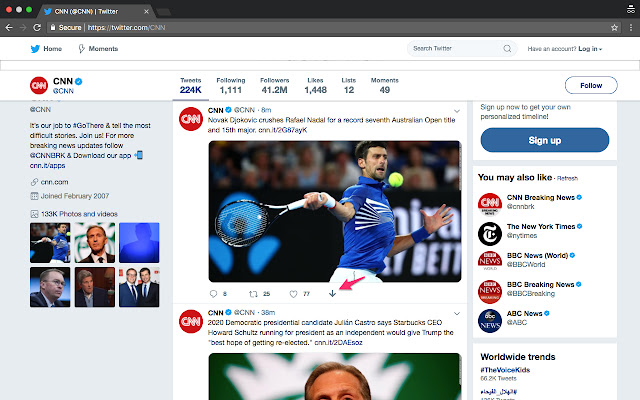Click the Twitter favicon on the browser tab
The height and width of the screenshot is (400, 640).
tap(48, 11)
